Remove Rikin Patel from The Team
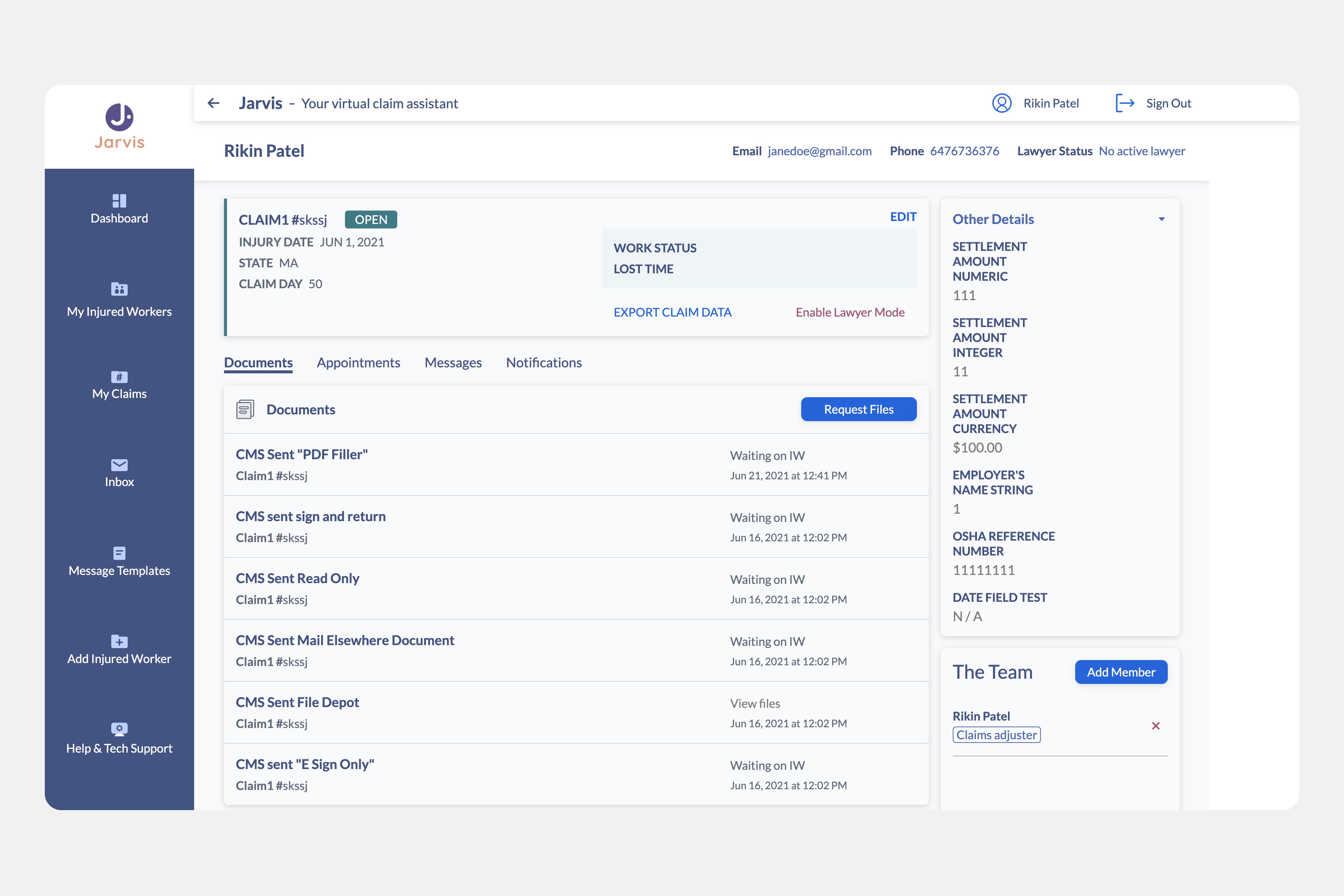 1155,726
